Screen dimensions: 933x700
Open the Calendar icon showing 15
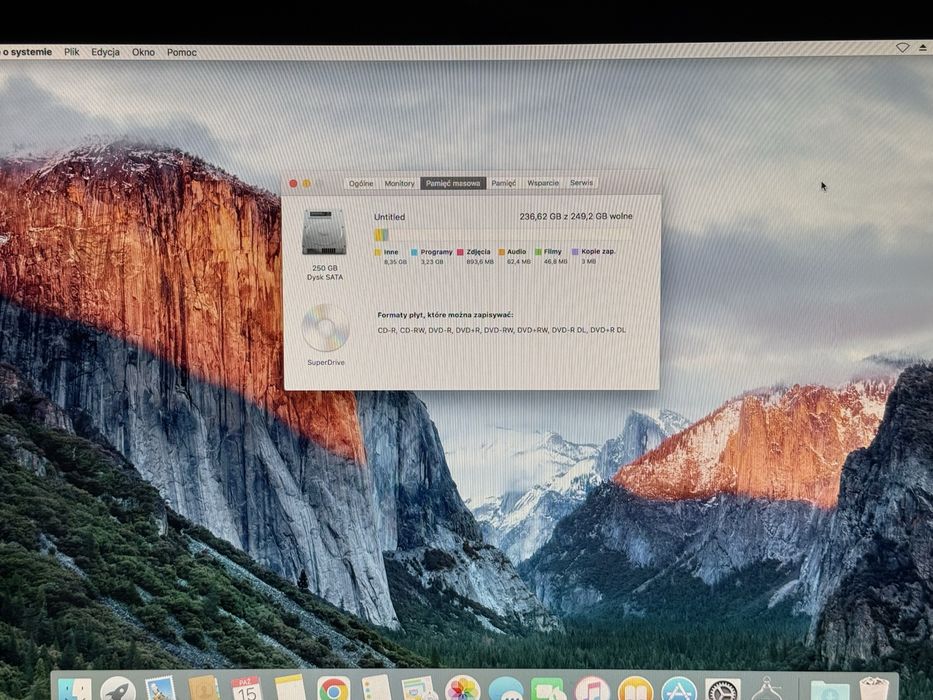pos(247,689)
